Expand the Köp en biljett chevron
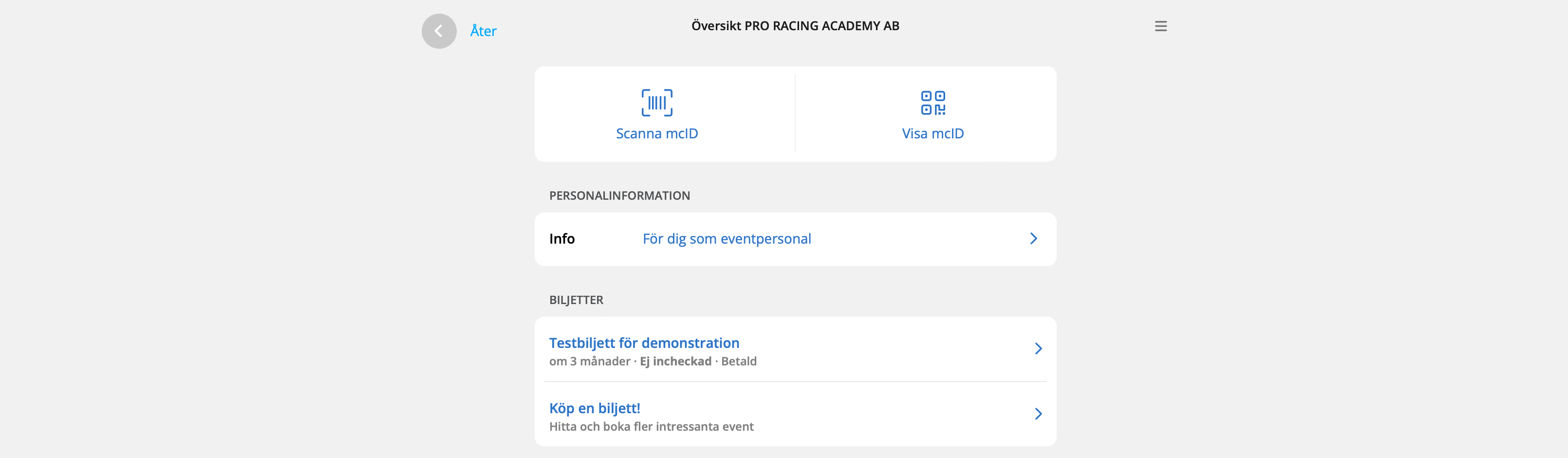The image size is (1568, 458). pyautogui.click(x=1038, y=414)
